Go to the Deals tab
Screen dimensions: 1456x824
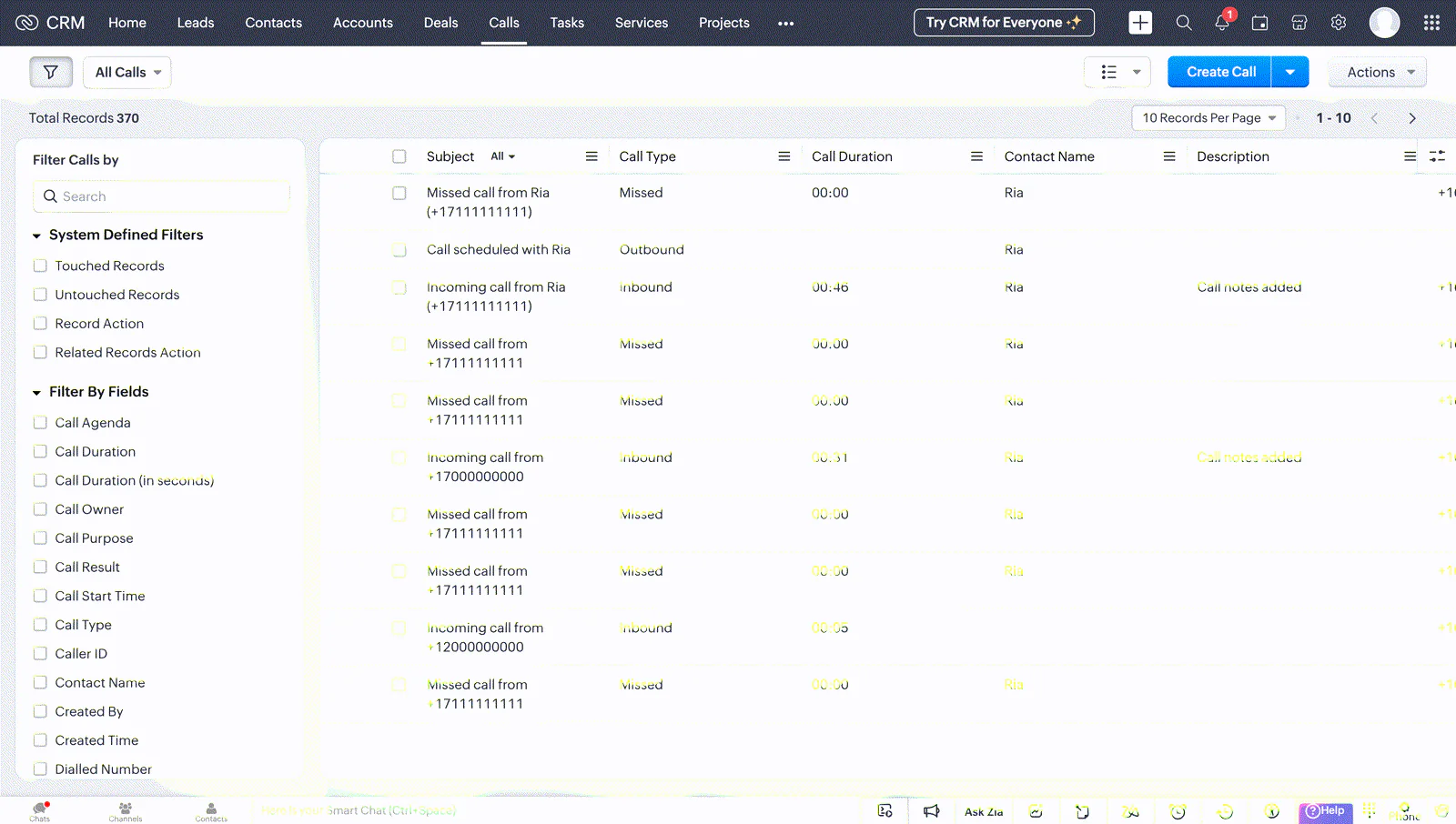point(441,23)
